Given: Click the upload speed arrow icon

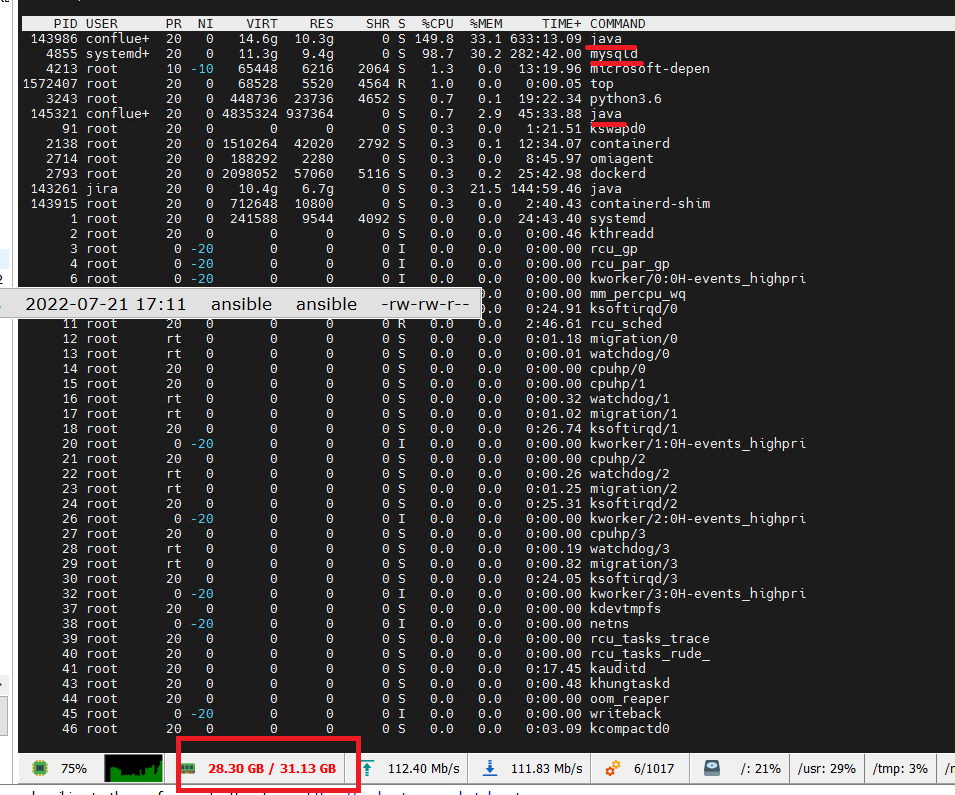Looking at the screenshot, I should click(x=368, y=768).
